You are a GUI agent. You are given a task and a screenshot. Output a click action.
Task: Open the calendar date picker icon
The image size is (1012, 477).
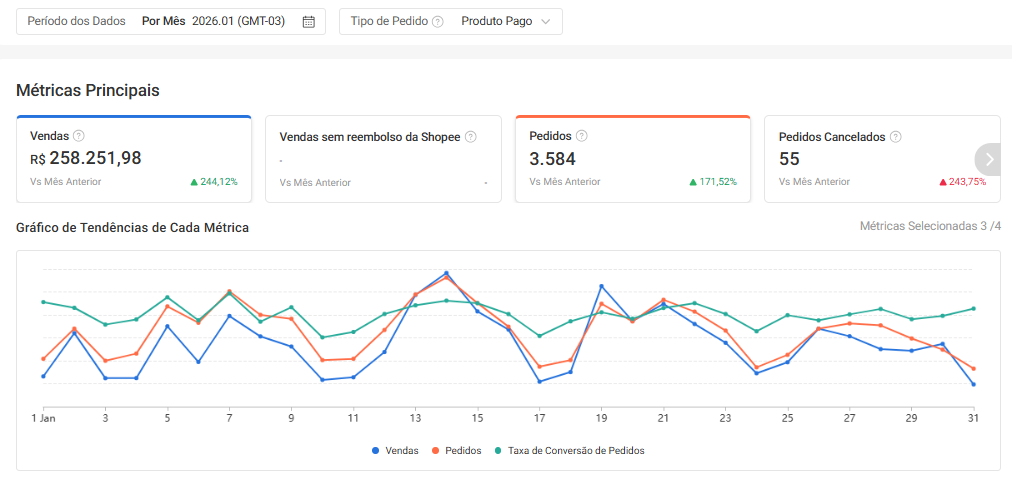[309, 22]
